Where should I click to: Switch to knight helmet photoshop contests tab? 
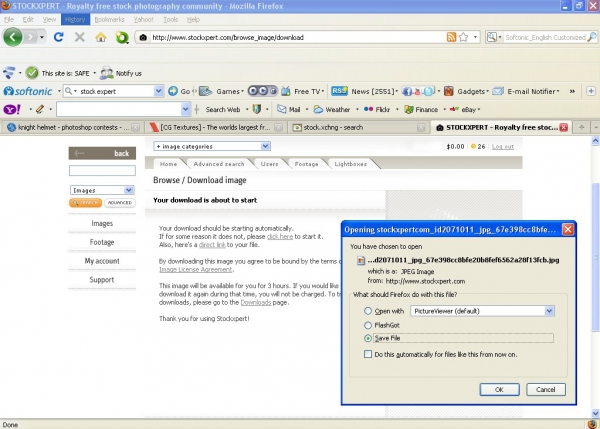[x=72, y=127]
